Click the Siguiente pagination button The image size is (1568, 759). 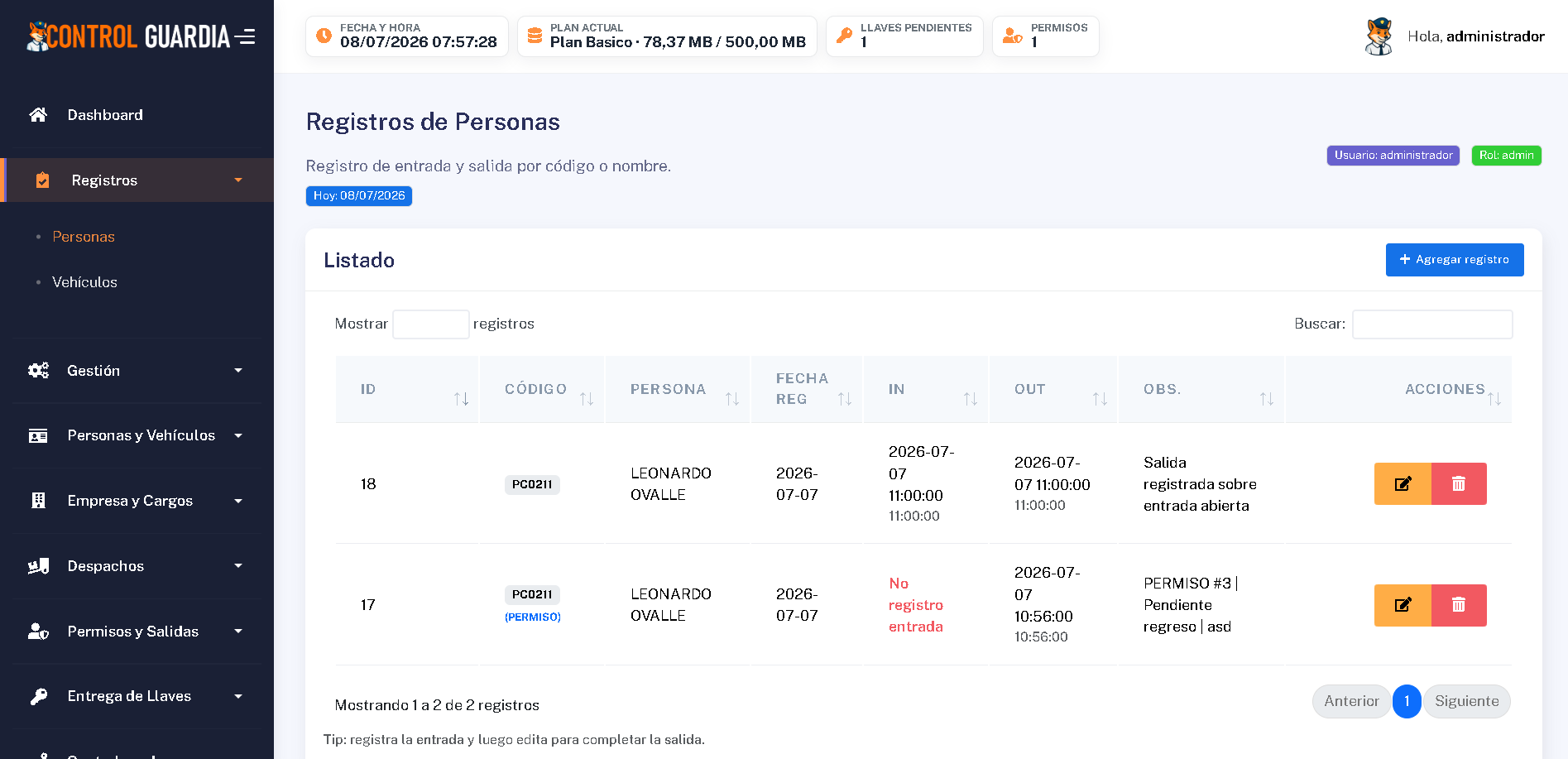[1467, 701]
